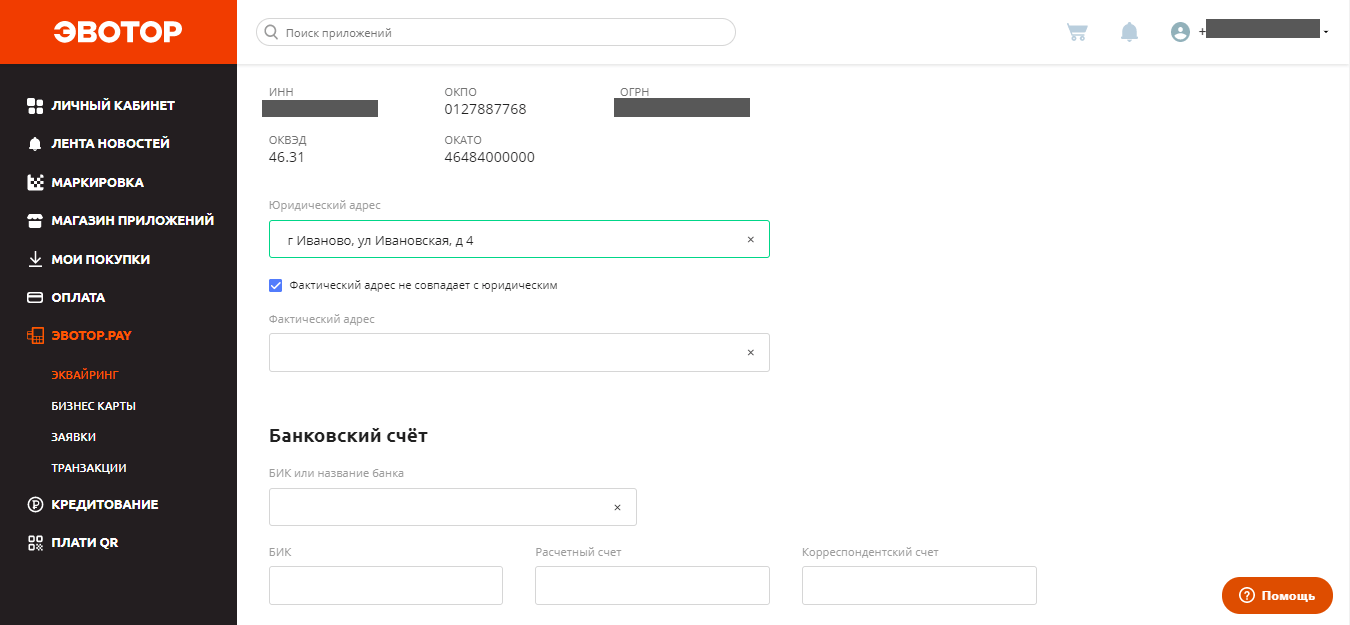Click Плати QR code icon

35,542
